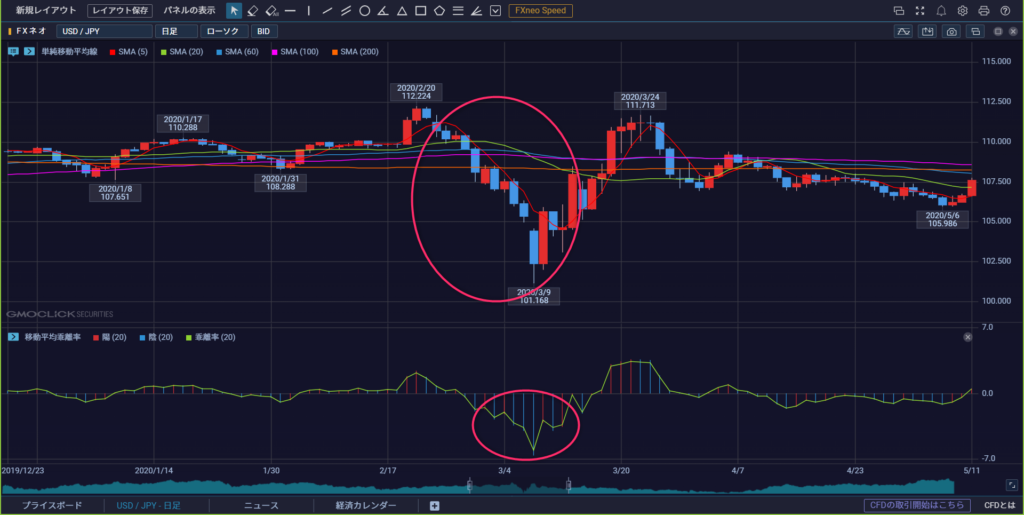Select the arrow cursor tool
Screen dimensions: 1024x515
pyautogui.click(x=234, y=10)
